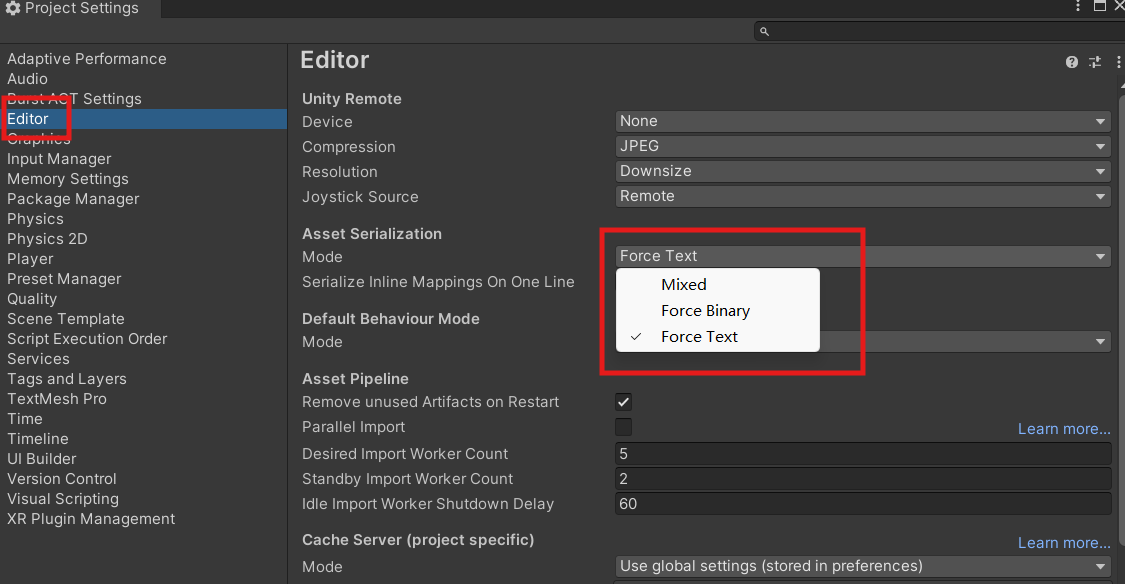This screenshot has width=1125, height=584.
Task: Click the settings search field
Action: (x=940, y=32)
